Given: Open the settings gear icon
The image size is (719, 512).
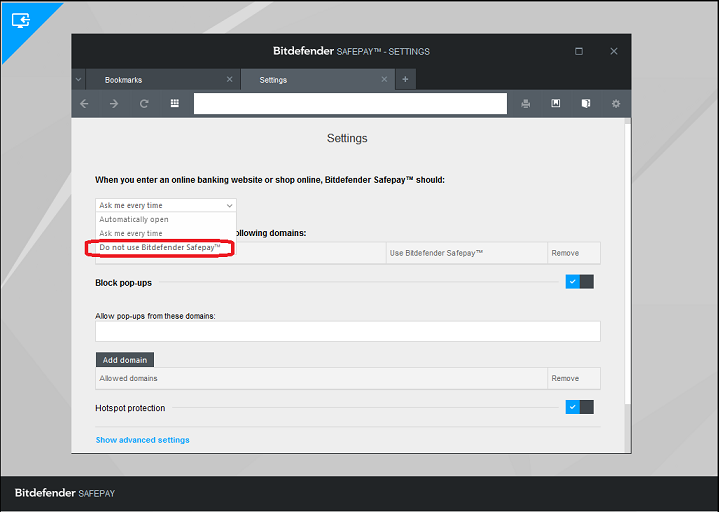Looking at the screenshot, I should pos(616,104).
